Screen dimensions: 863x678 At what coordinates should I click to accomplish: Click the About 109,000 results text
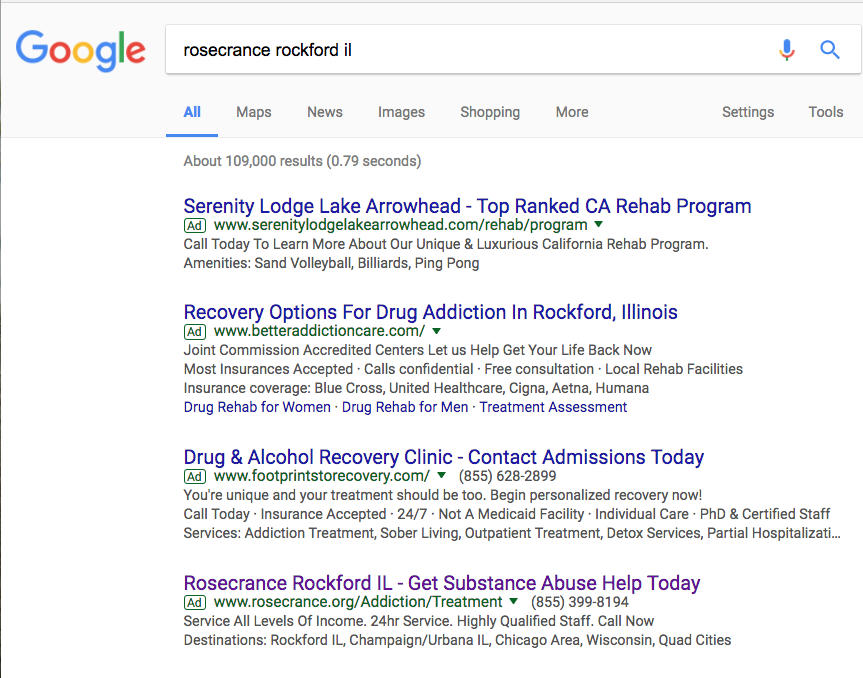pyautogui.click(x=302, y=161)
